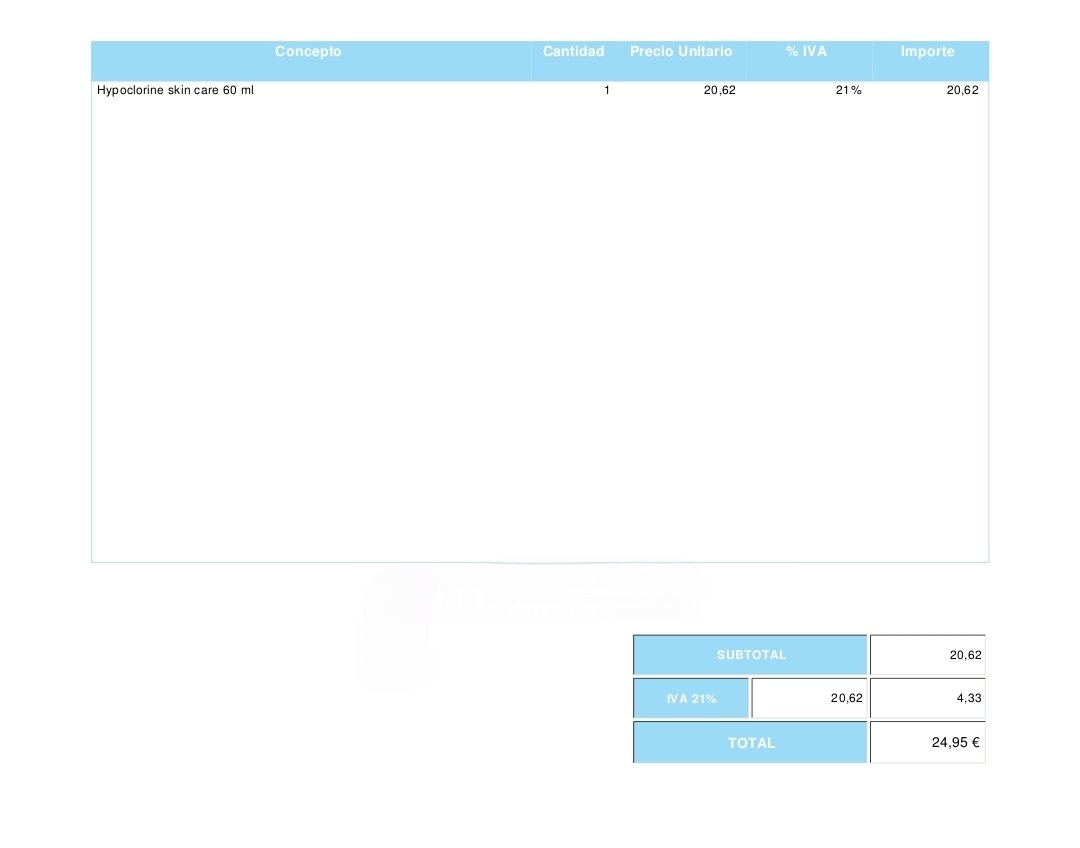Image resolution: width=1080 pixels, height=848 pixels.
Task: Select the IVA amount 4,33
Action: (x=969, y=698)
